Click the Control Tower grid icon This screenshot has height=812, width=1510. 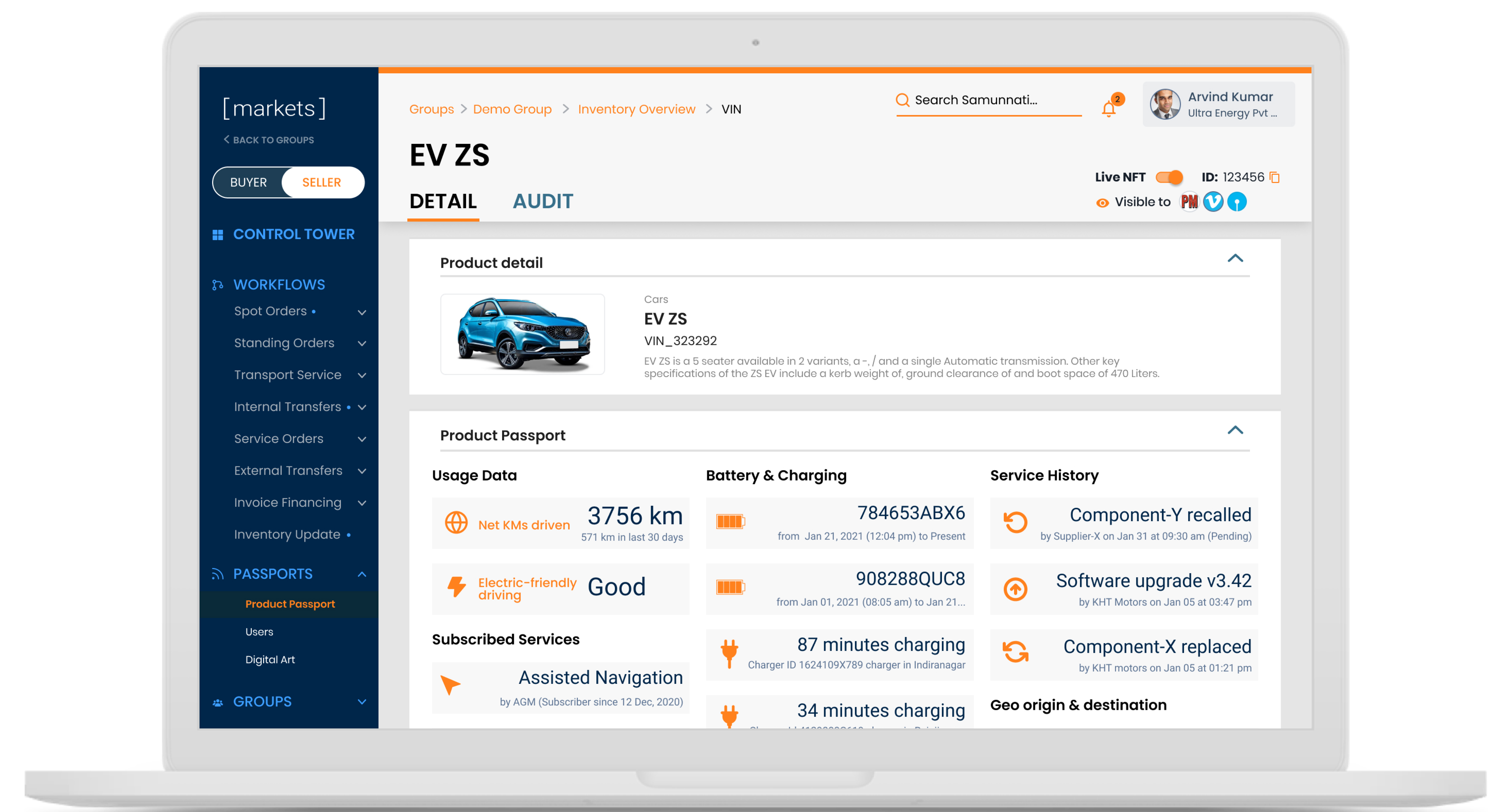point(217,235)
